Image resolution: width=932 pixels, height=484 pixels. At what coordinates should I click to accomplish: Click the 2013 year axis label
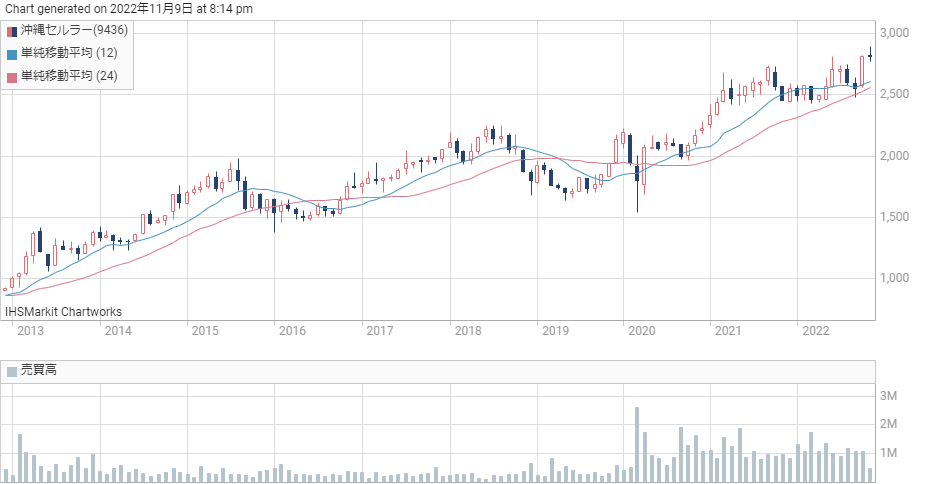pyautogui.click(x=30, y=331)
